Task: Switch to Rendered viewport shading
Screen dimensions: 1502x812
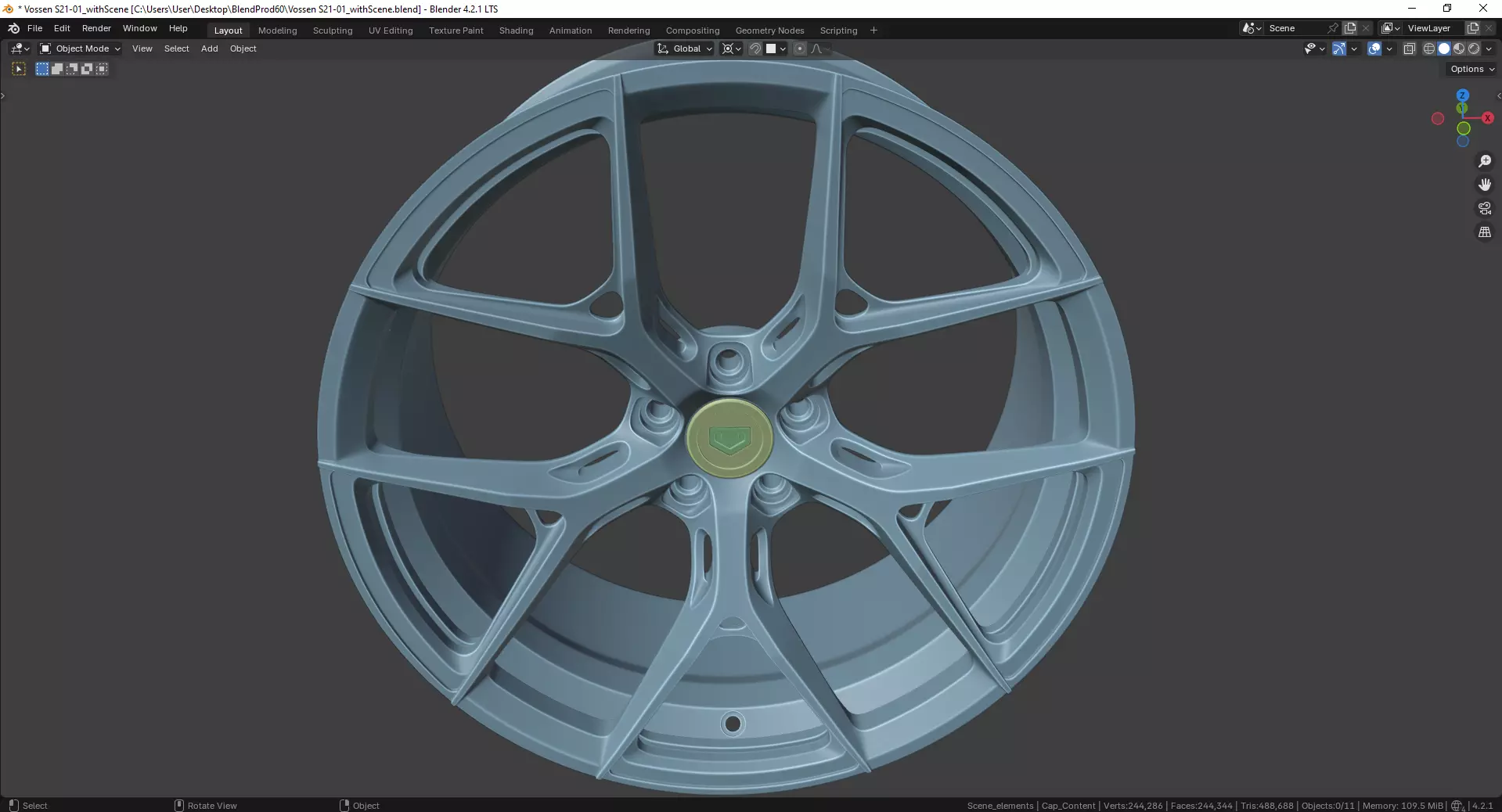Action: [x=1474, y=49]
